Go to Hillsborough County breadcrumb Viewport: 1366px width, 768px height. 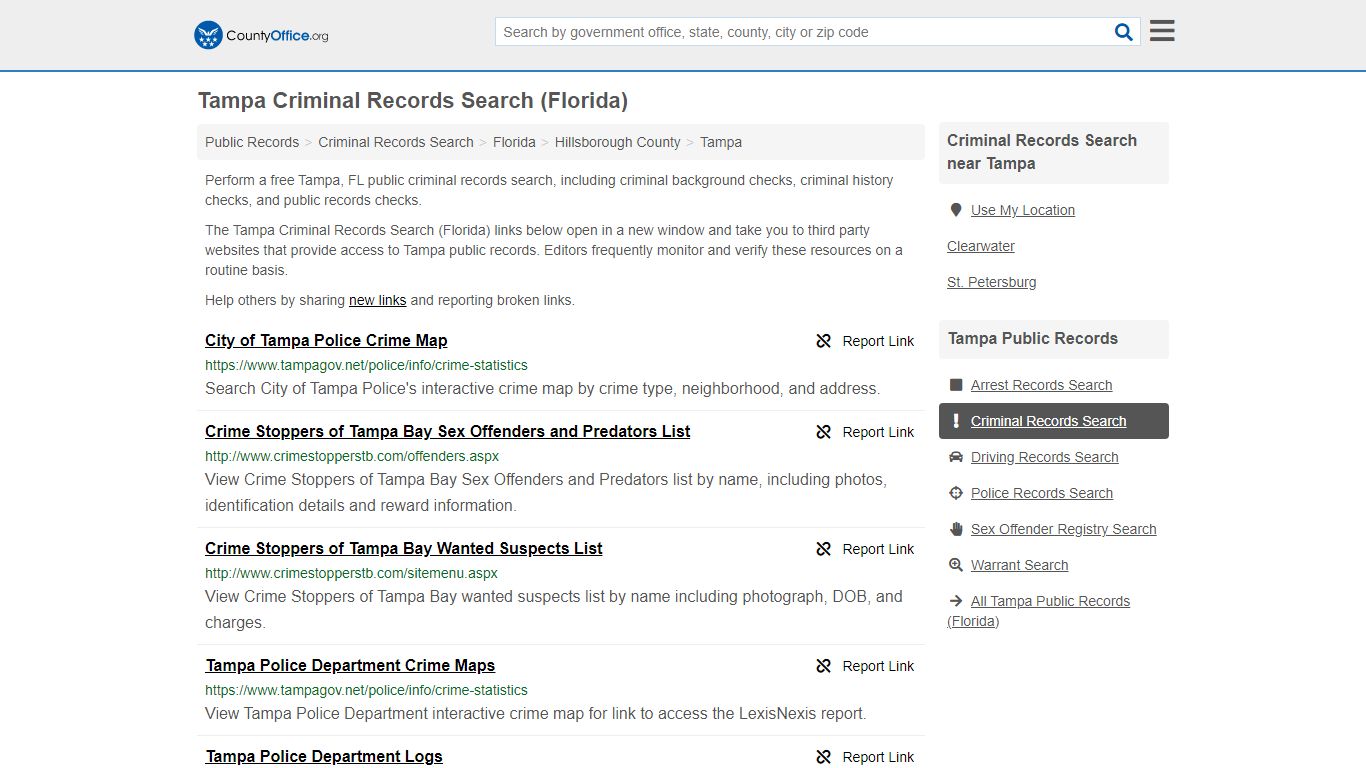[x=618, y=142]
